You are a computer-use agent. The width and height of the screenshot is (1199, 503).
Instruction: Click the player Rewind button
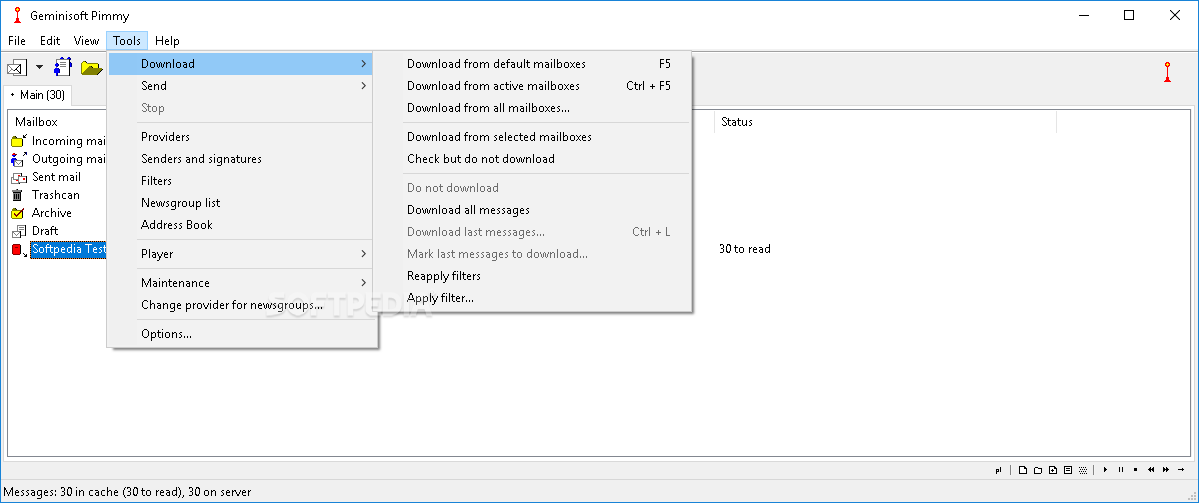click(x=1151, y=470)
